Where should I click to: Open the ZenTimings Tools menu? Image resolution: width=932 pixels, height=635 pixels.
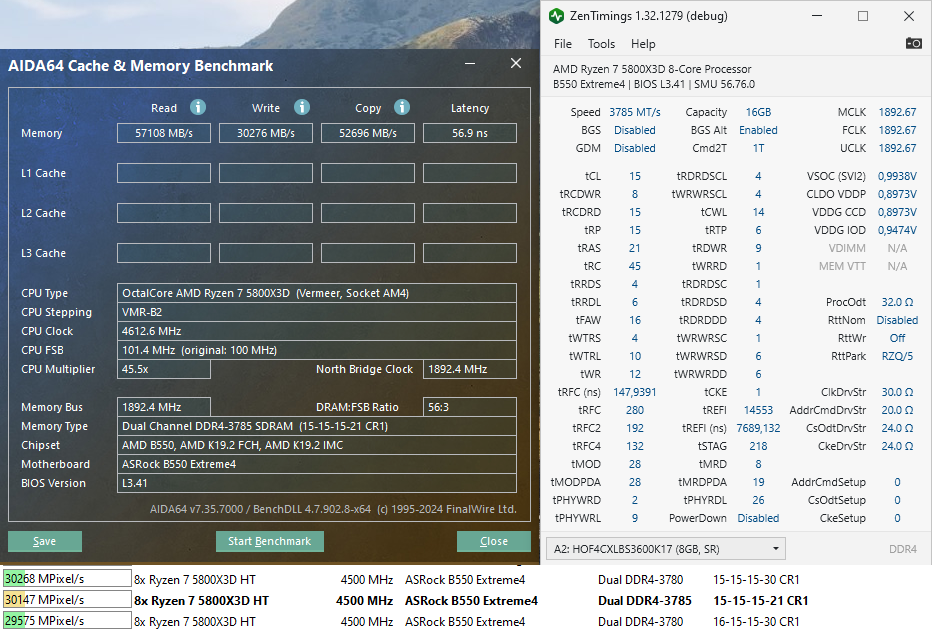pos(601,44)
